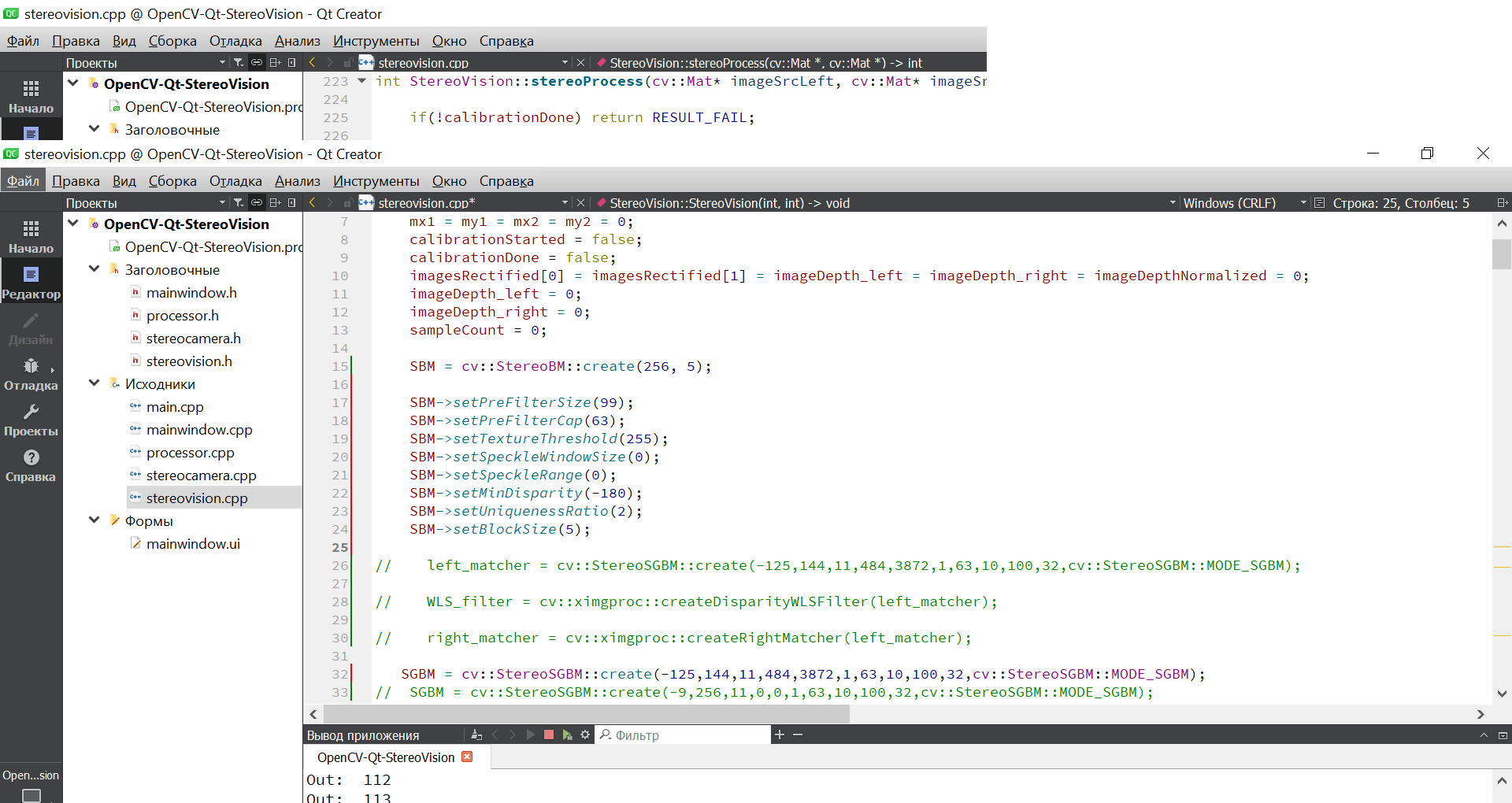Select the Проекты mode icon
This screenshot has width=1512, height=803.
click(31, 420)
